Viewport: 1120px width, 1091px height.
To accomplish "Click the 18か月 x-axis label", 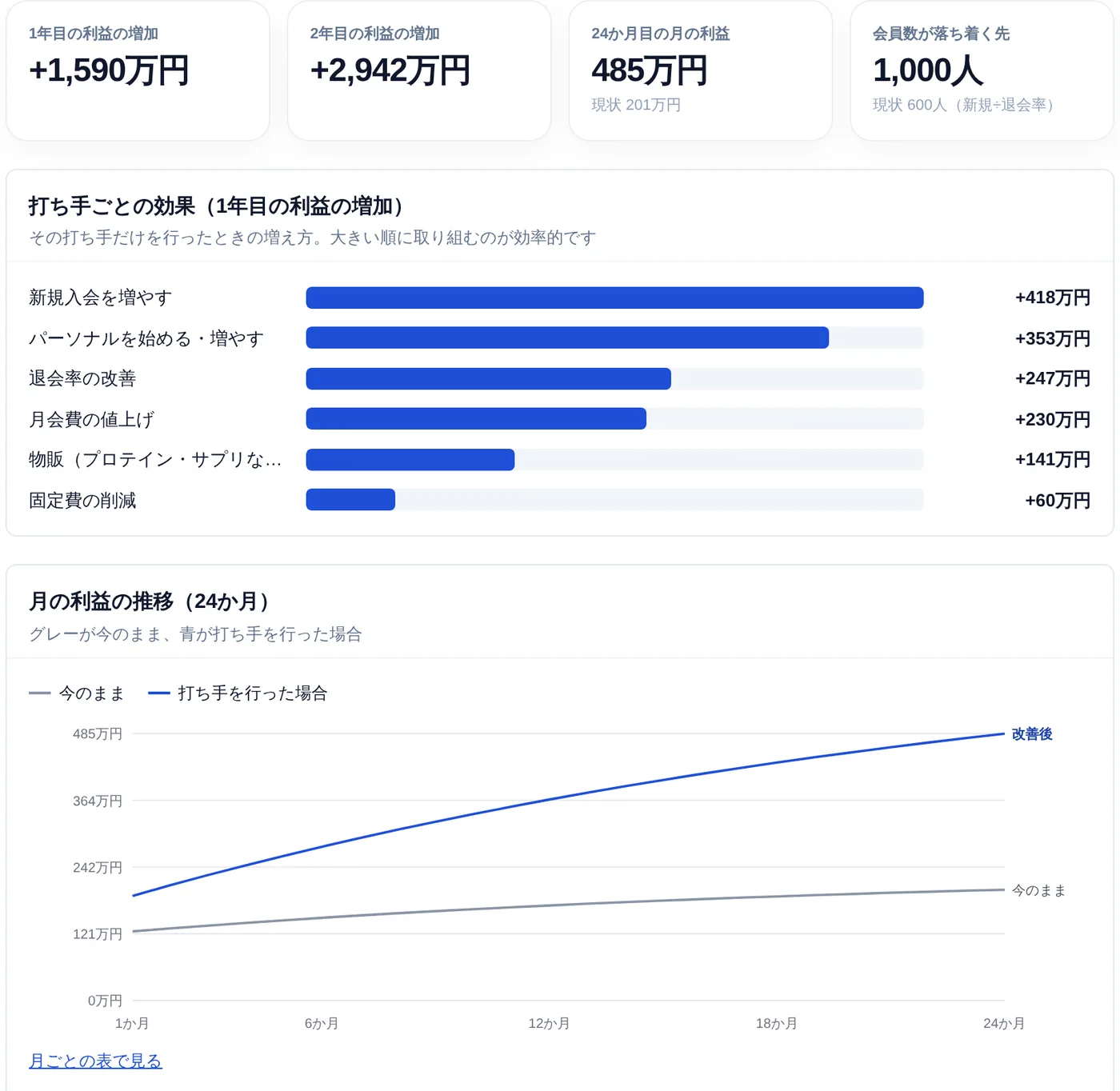I will 777,1023.
